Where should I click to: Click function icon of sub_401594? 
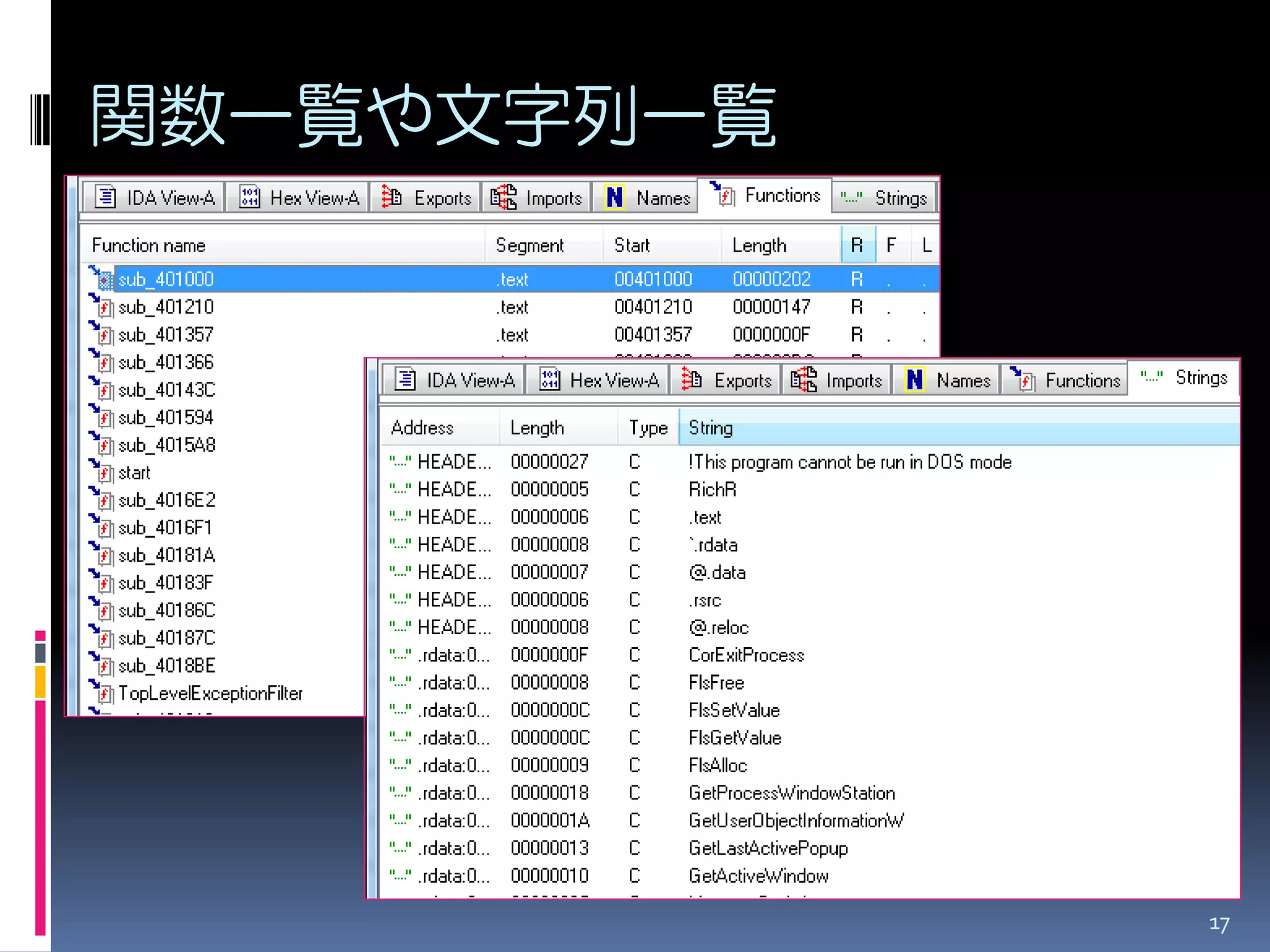click(102, 417)
